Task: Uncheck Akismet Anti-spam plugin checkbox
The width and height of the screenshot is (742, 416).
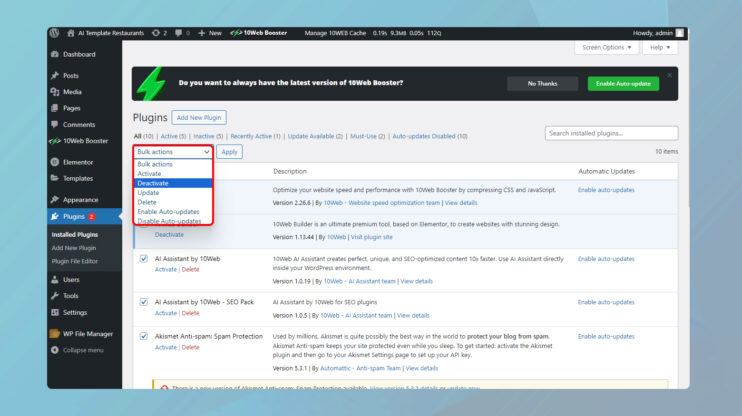Action: point(144,336)
